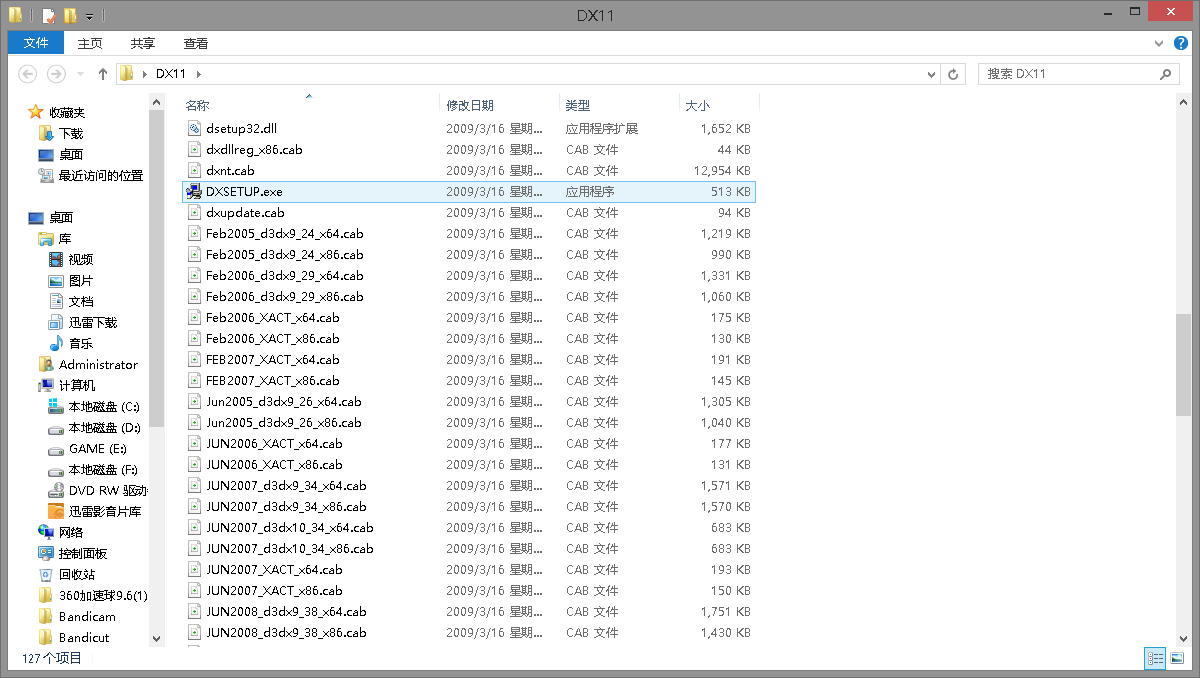This screenshot has height=678, width=1200.
Task: Click the file list vertical scrollbar thumb
Action: pos(1183,364)
